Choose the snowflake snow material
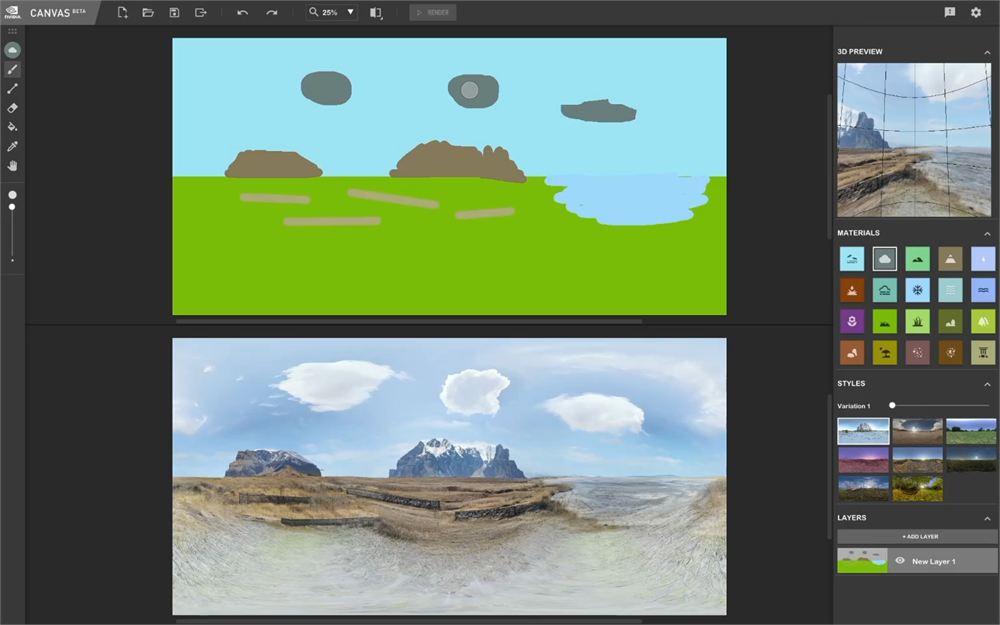Image resolution: width=1000 pixels, height=625 pixels. 917,290
